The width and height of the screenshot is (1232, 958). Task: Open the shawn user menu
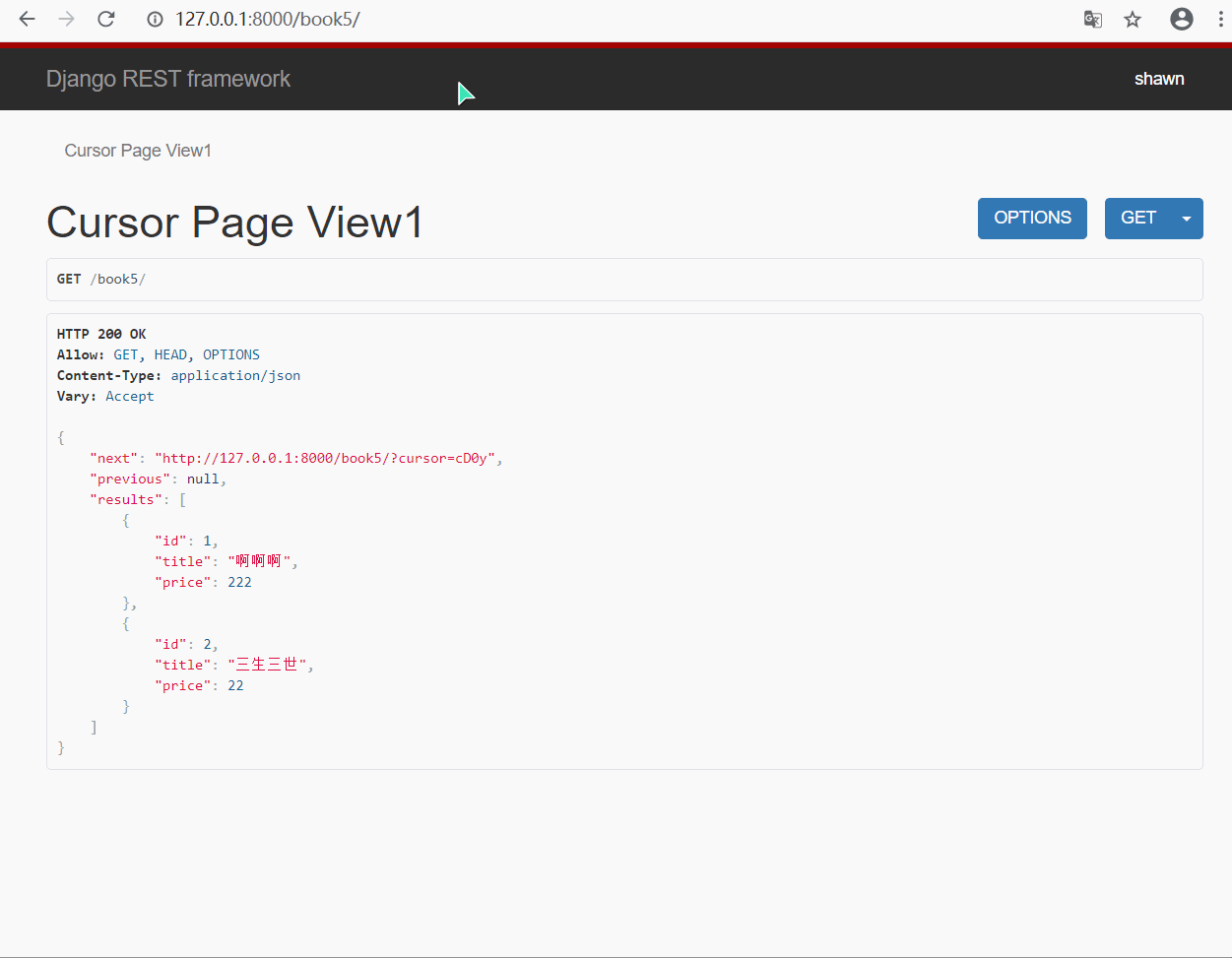(1158, 79)
